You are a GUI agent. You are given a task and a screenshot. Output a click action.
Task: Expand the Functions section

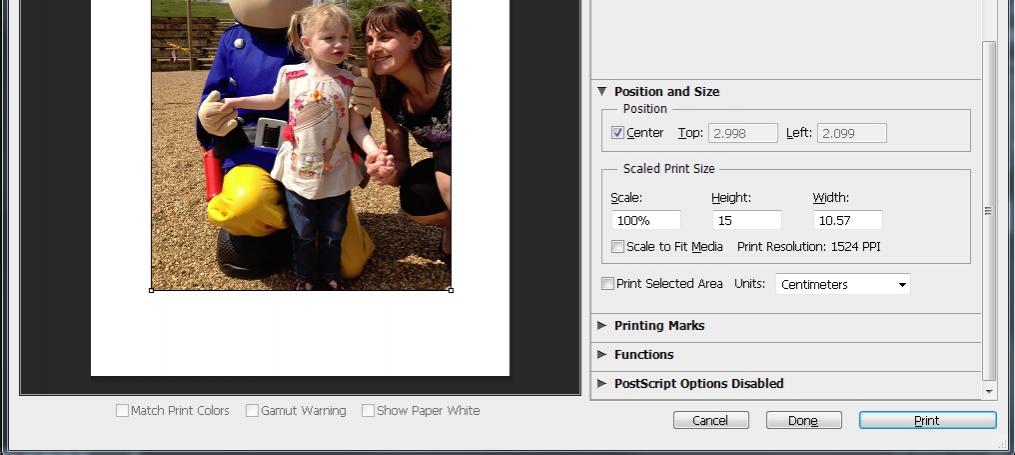click(602, 354)
